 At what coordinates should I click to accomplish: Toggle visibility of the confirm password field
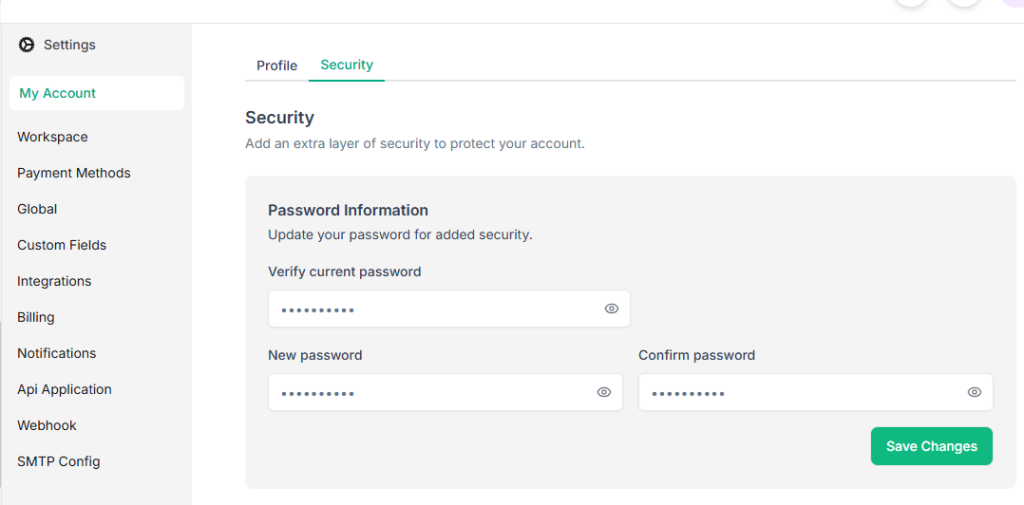click(975, 393)
